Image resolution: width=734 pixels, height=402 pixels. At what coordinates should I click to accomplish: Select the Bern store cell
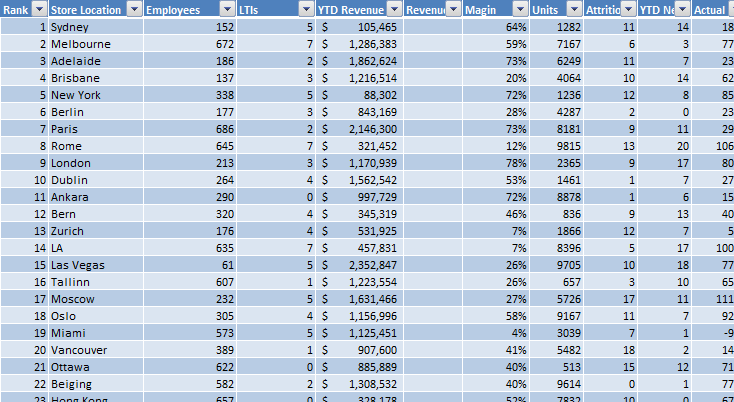pyautogui.click(x=96, y=214)
